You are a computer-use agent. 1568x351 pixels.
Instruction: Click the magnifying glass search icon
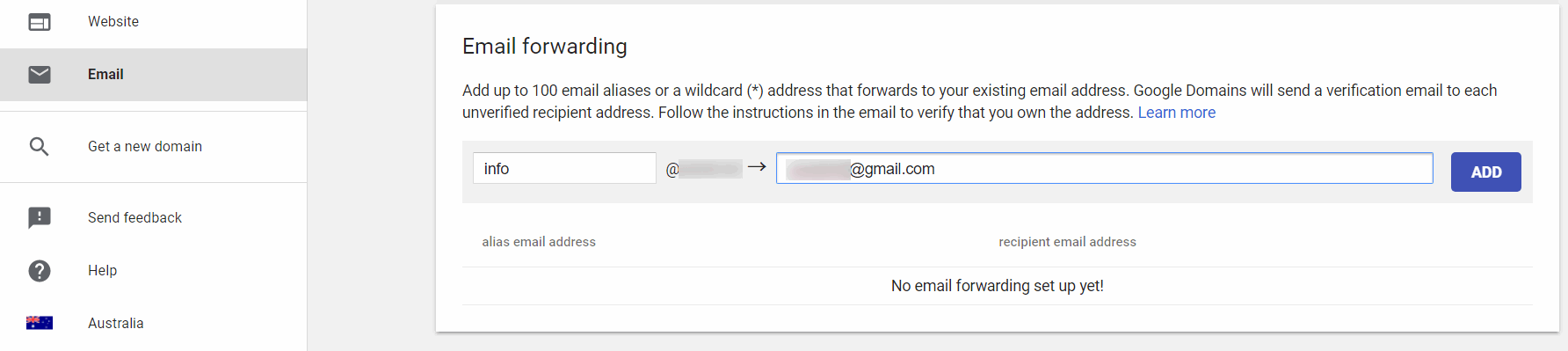coord(40,147)
